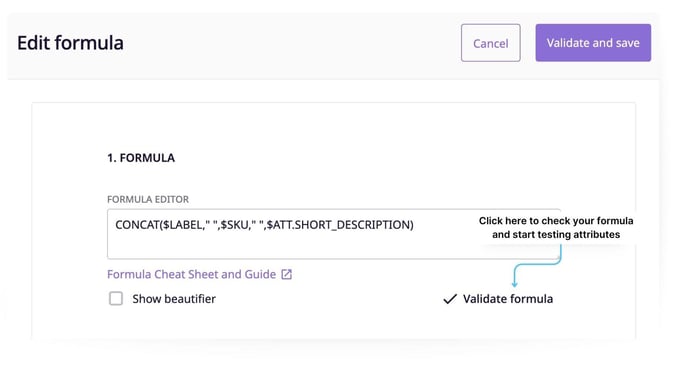Image resolution: width=688 pixels, height=370 pixels.
Task: Click the CONCAT function name in editor
Action: click(136, 225)
